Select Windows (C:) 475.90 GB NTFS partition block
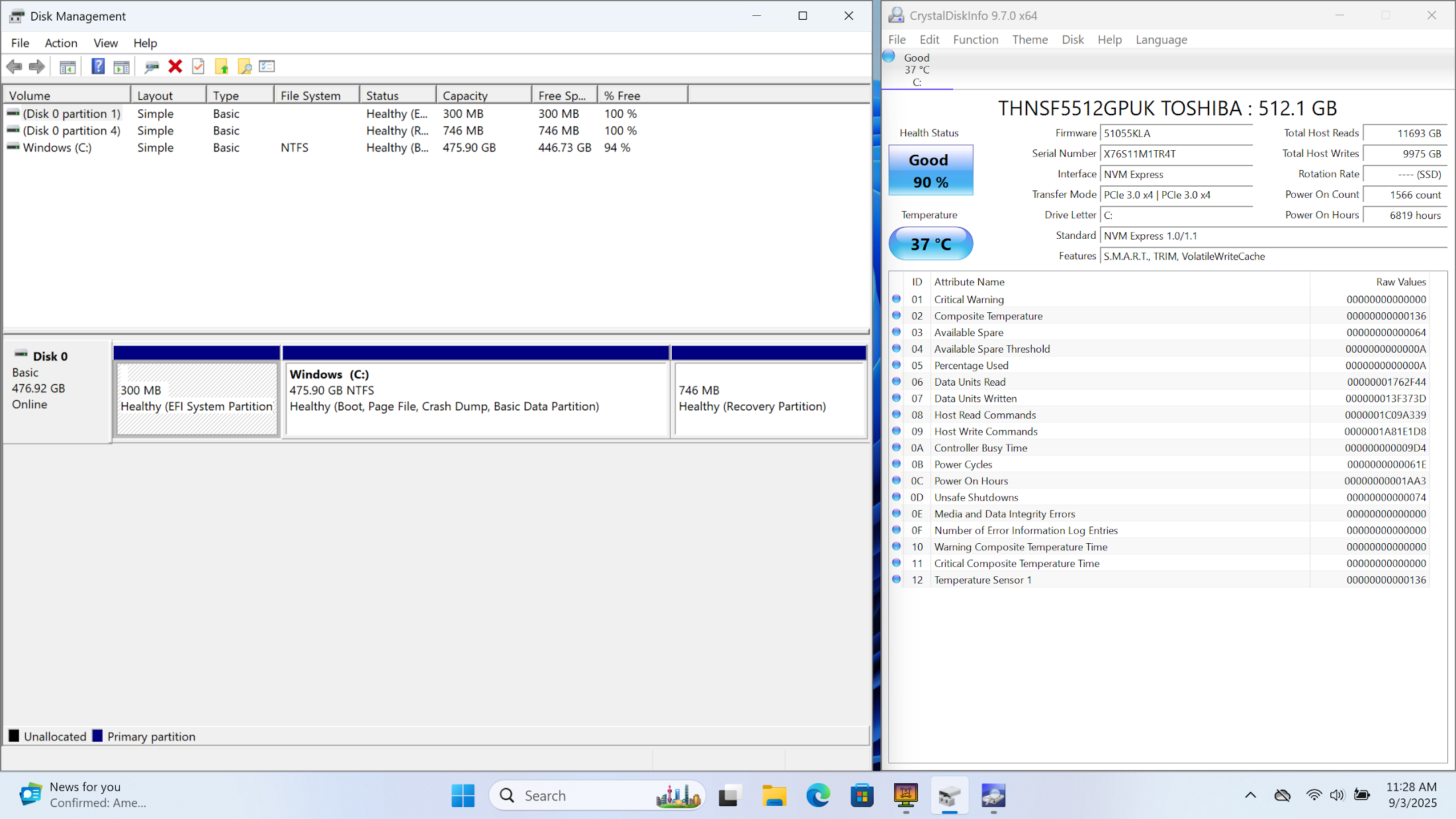The image size is (1456, 819). [x=477, y=398]
